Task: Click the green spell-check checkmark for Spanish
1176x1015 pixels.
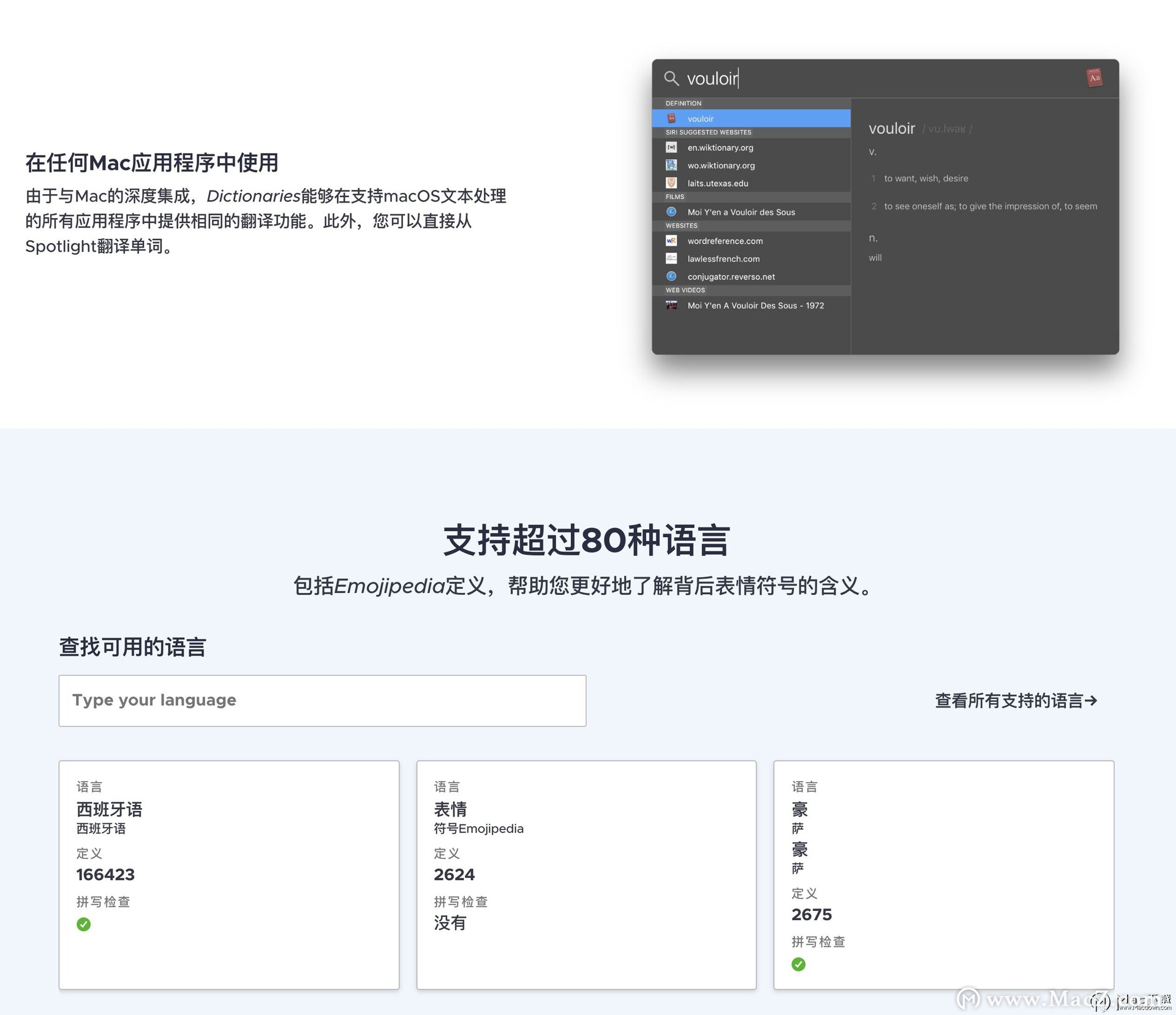Action: [84, 924]
